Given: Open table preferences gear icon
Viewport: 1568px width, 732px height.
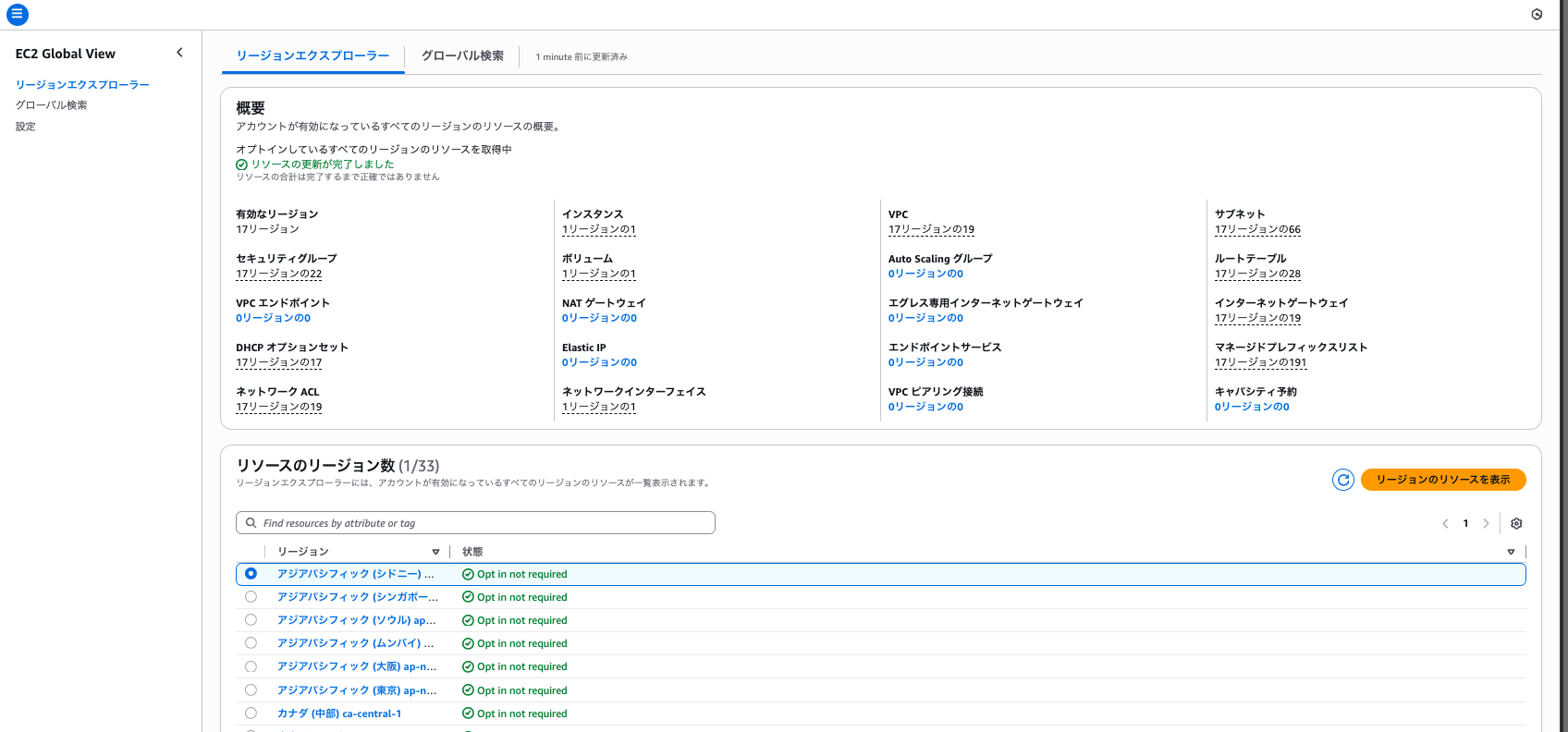Looking at the screenshot, I should [x=1516, y=523].
